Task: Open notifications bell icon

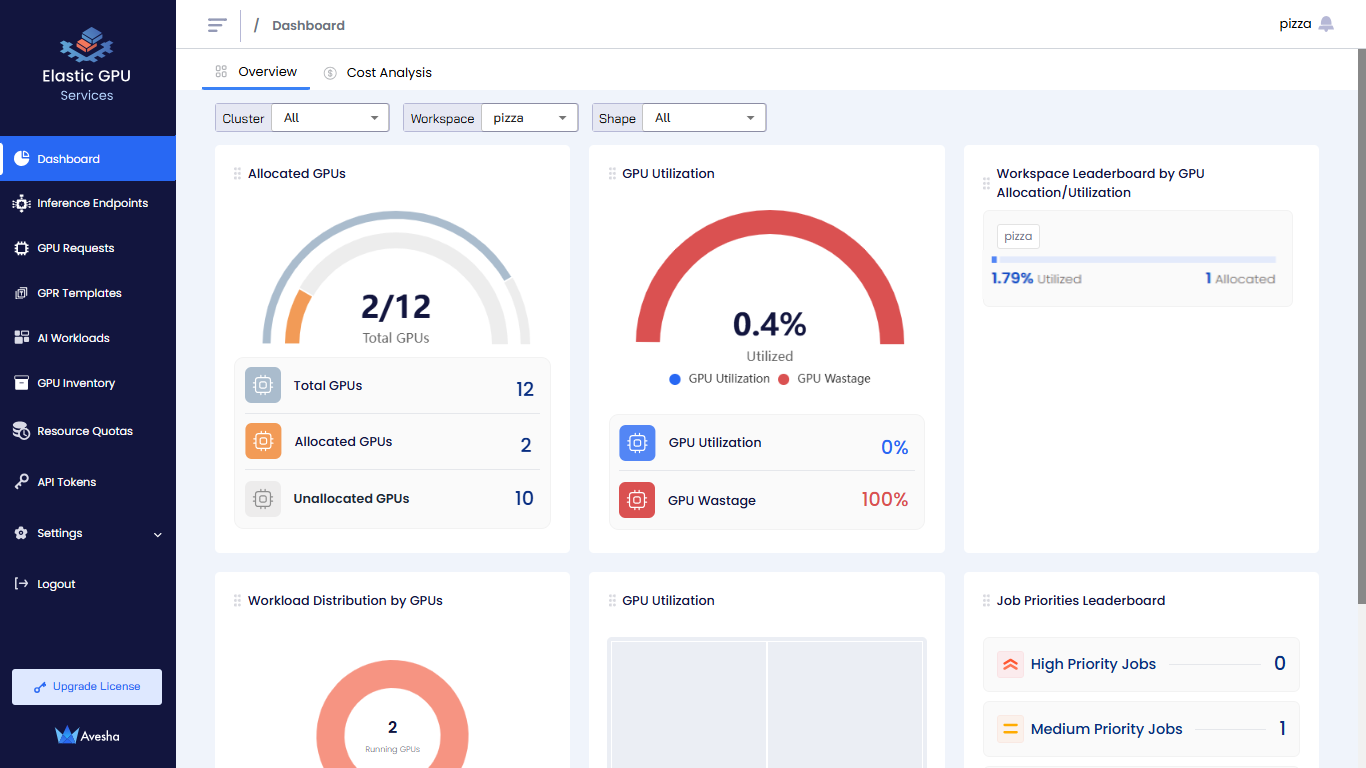Action: (x=1326, y=24)
